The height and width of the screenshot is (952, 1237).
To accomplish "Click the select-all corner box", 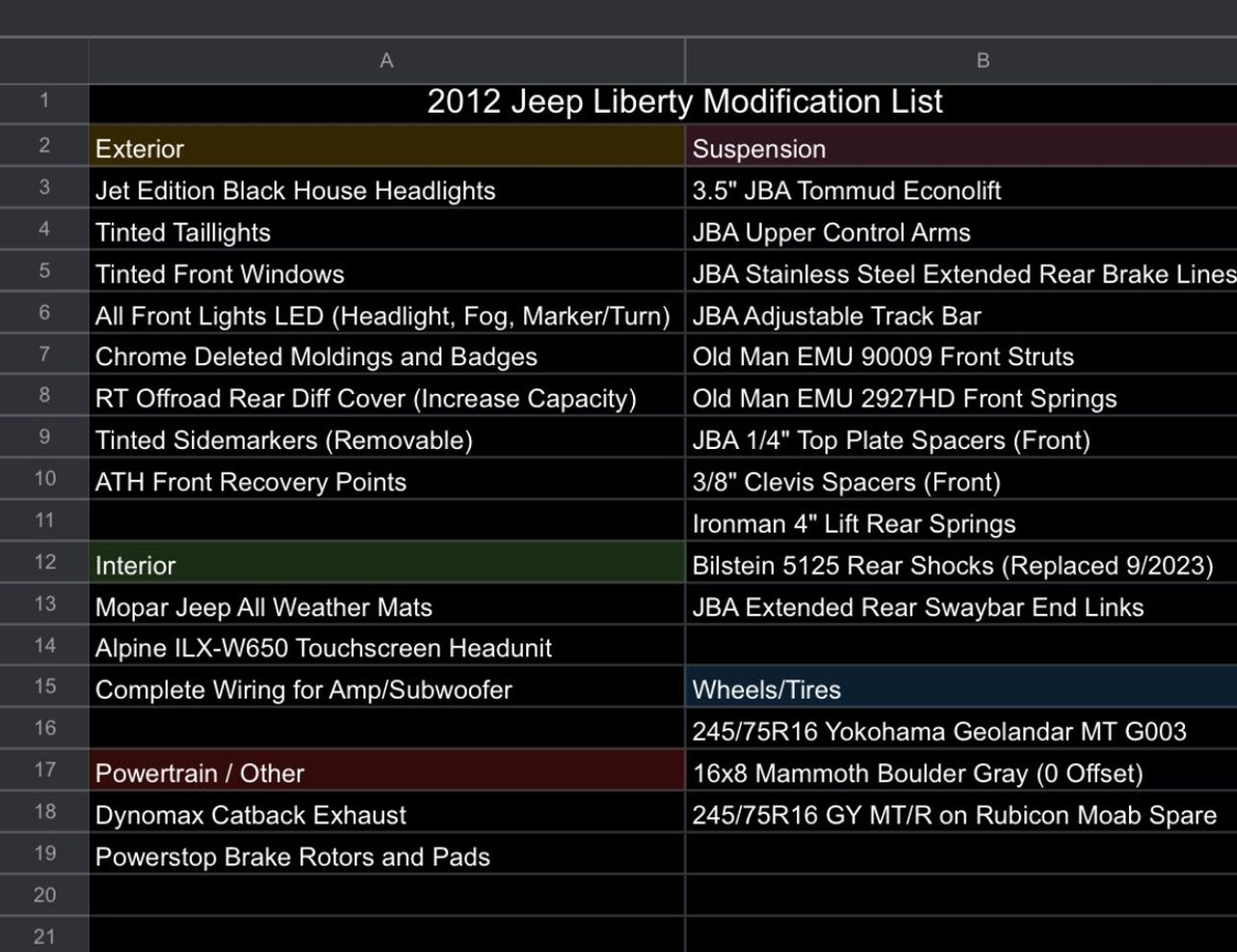I will click(43, 61).
